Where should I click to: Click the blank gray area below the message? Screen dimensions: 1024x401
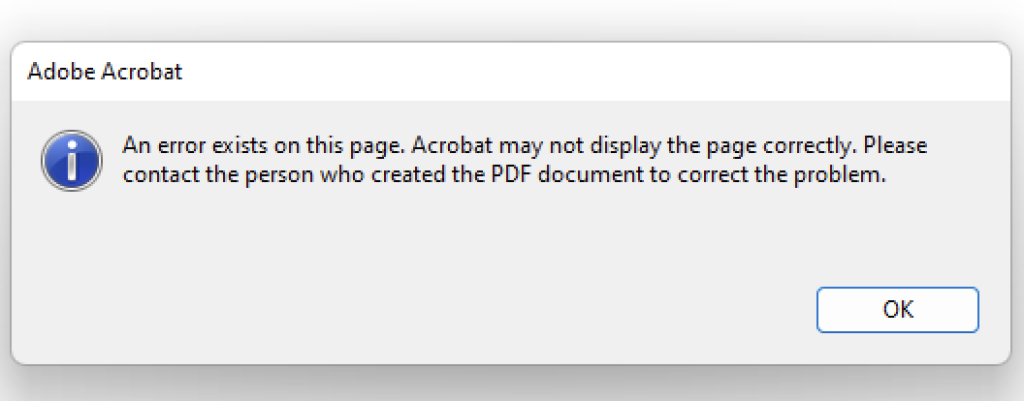coord(457,242)
